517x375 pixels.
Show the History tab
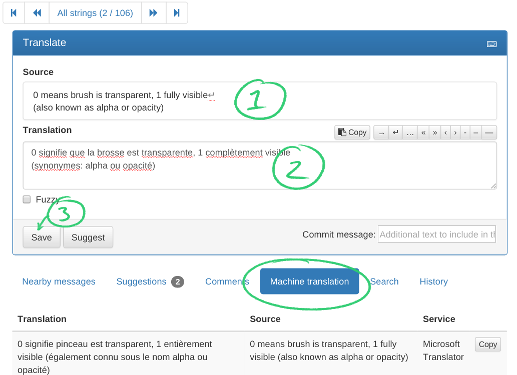433,281
